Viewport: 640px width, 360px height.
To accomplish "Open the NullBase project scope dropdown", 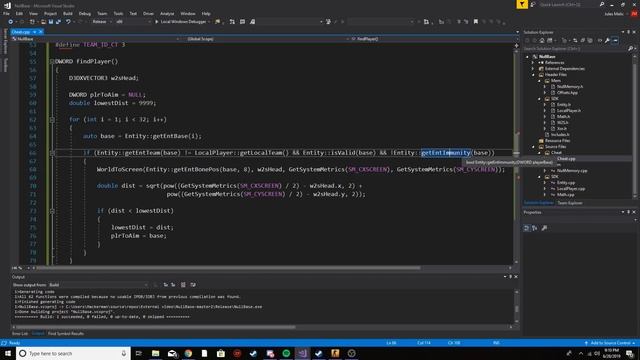I will (96, 39).
